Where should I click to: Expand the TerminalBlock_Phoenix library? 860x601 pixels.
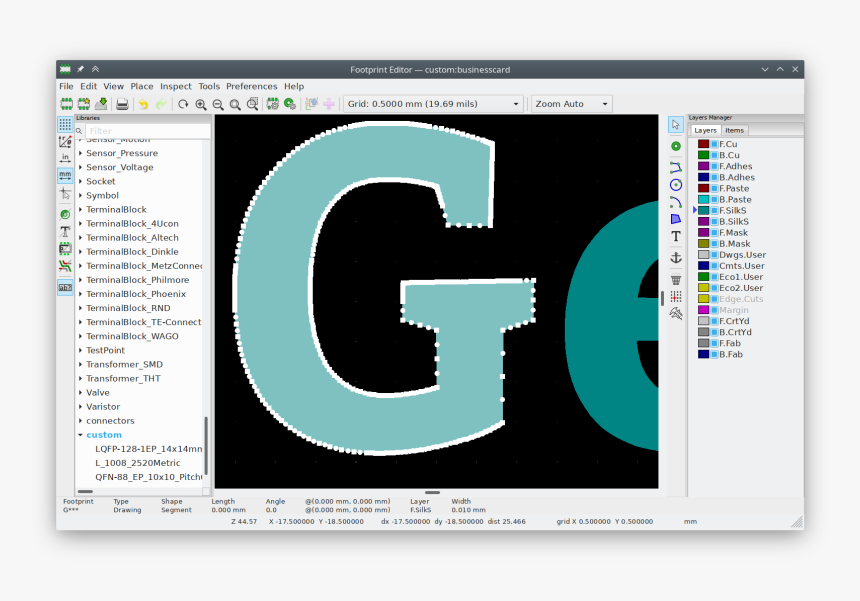[x=81, y=294]
